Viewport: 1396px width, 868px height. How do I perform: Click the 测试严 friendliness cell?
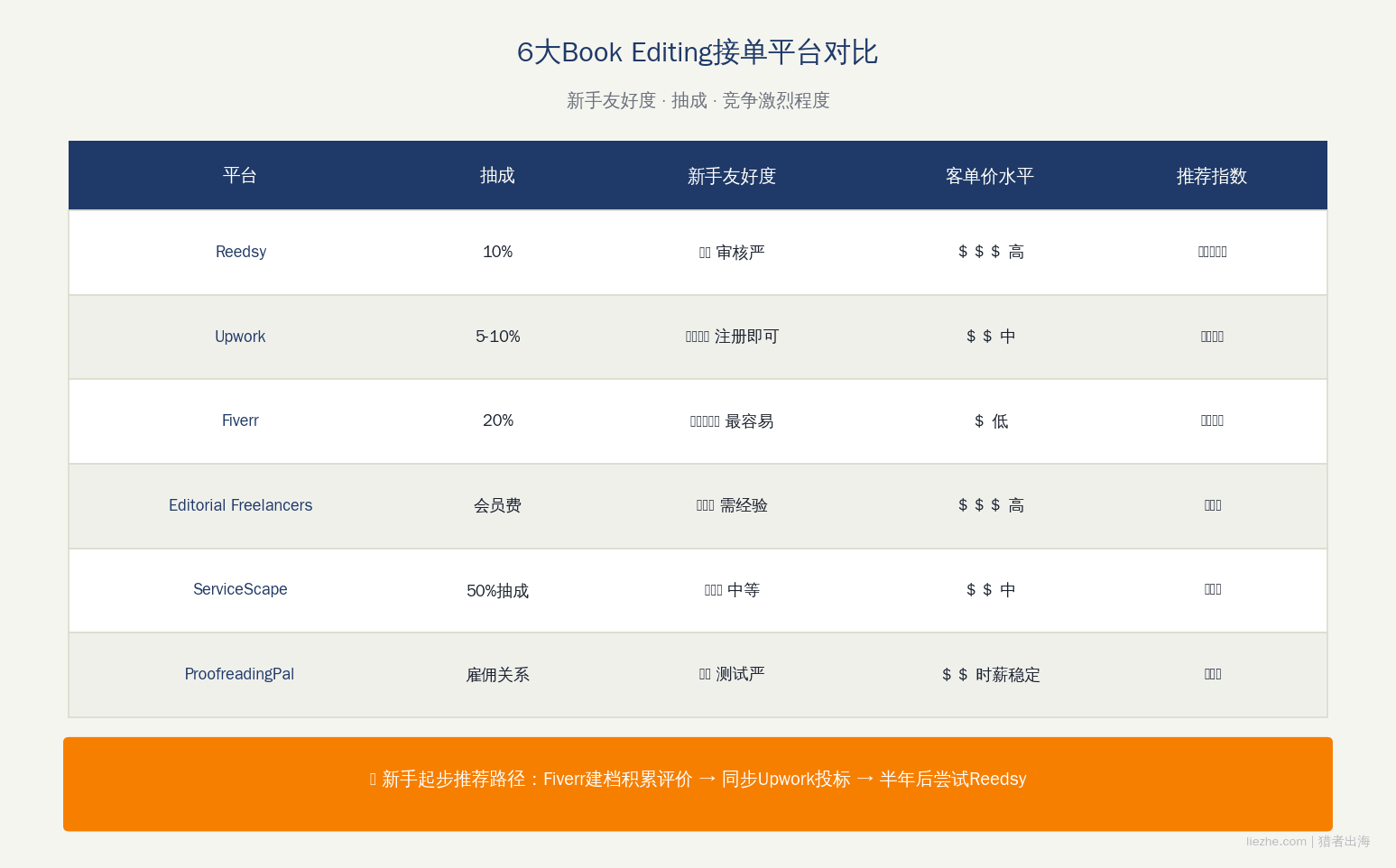[732, 674]
